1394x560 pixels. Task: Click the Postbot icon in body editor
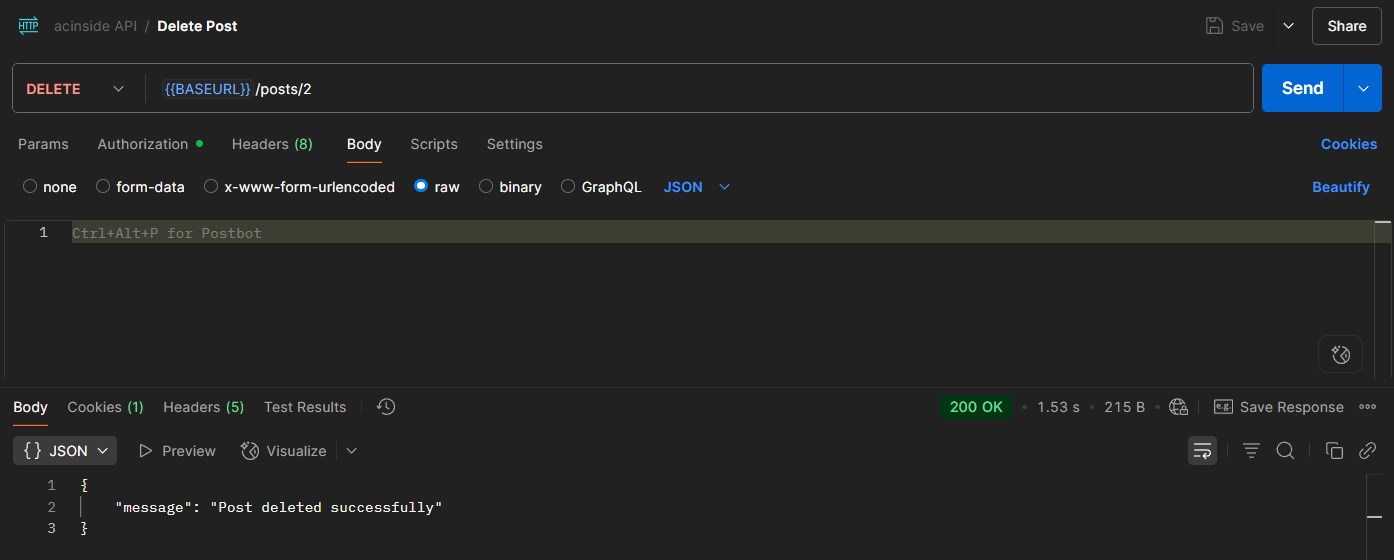click(1341, 354)
